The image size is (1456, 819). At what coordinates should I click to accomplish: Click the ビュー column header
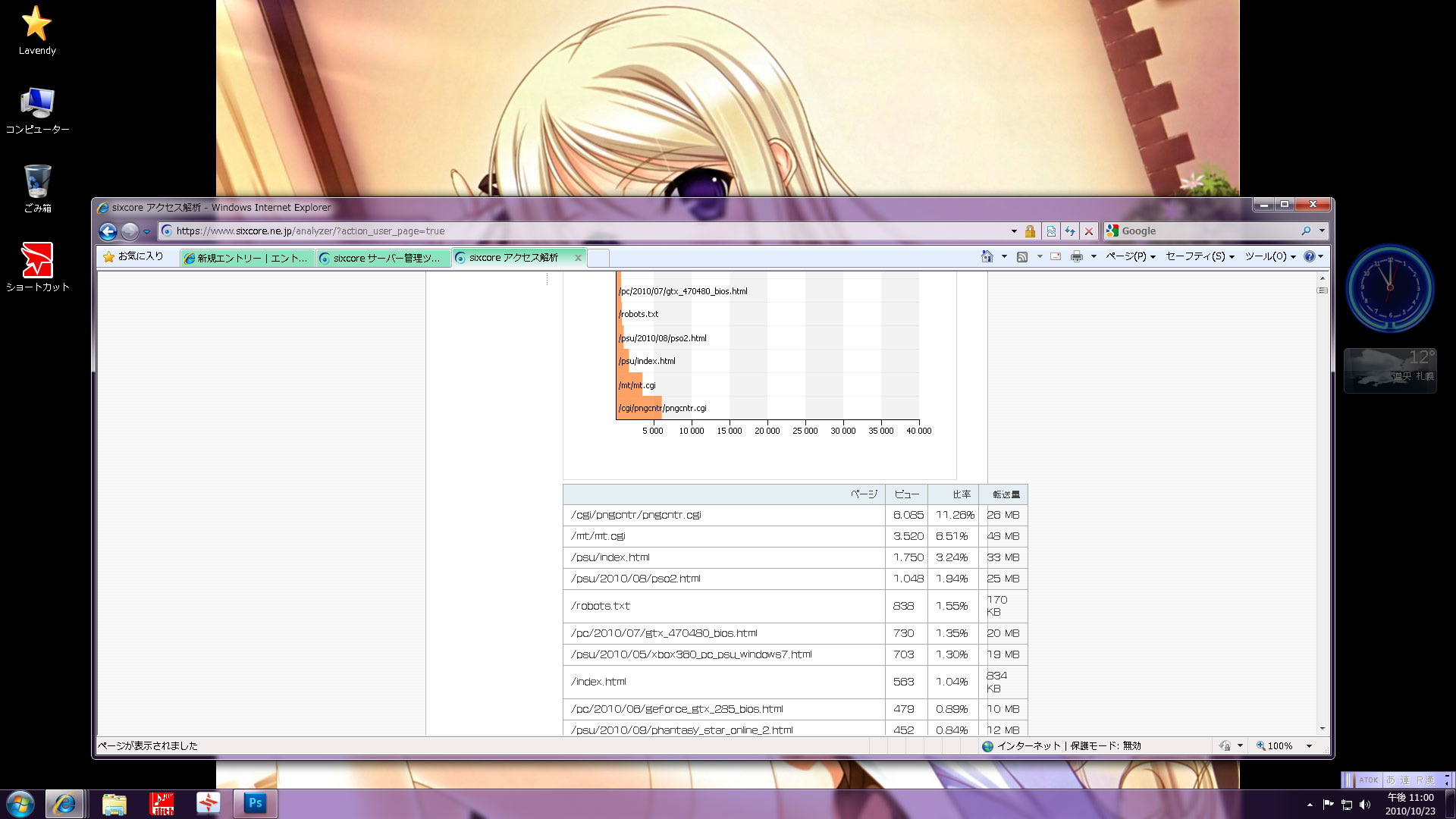click(x=906, y=494)
